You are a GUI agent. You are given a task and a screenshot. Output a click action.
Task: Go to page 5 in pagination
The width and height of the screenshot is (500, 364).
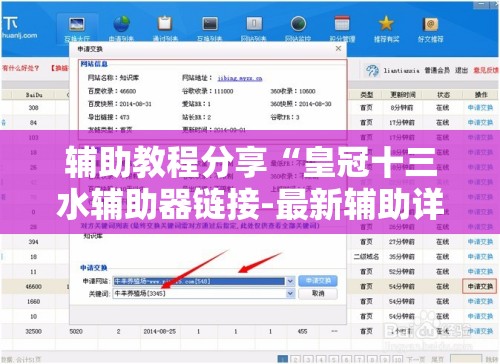(334, 359)
